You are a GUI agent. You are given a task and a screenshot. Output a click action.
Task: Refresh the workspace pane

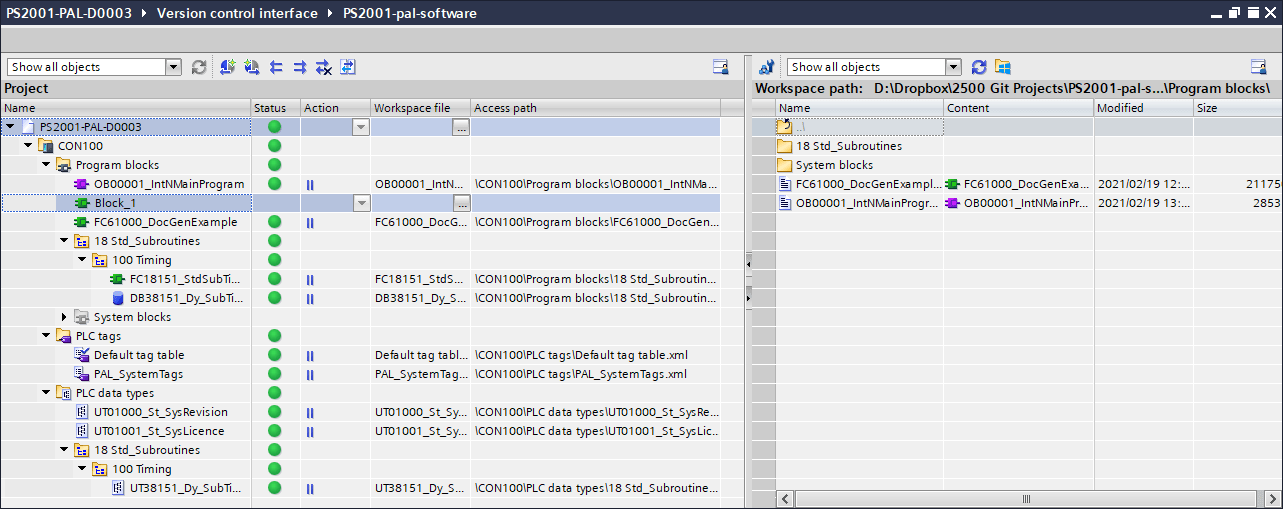979,67
